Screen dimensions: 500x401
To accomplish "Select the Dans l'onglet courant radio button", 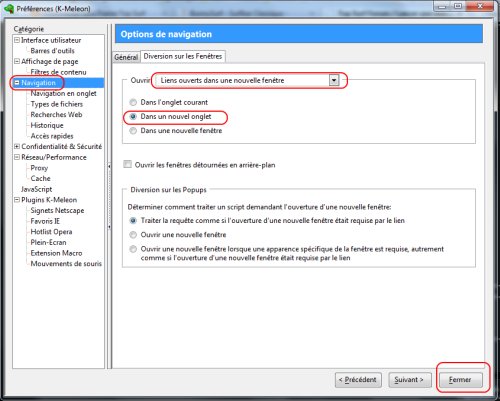I will coord(133,102).
